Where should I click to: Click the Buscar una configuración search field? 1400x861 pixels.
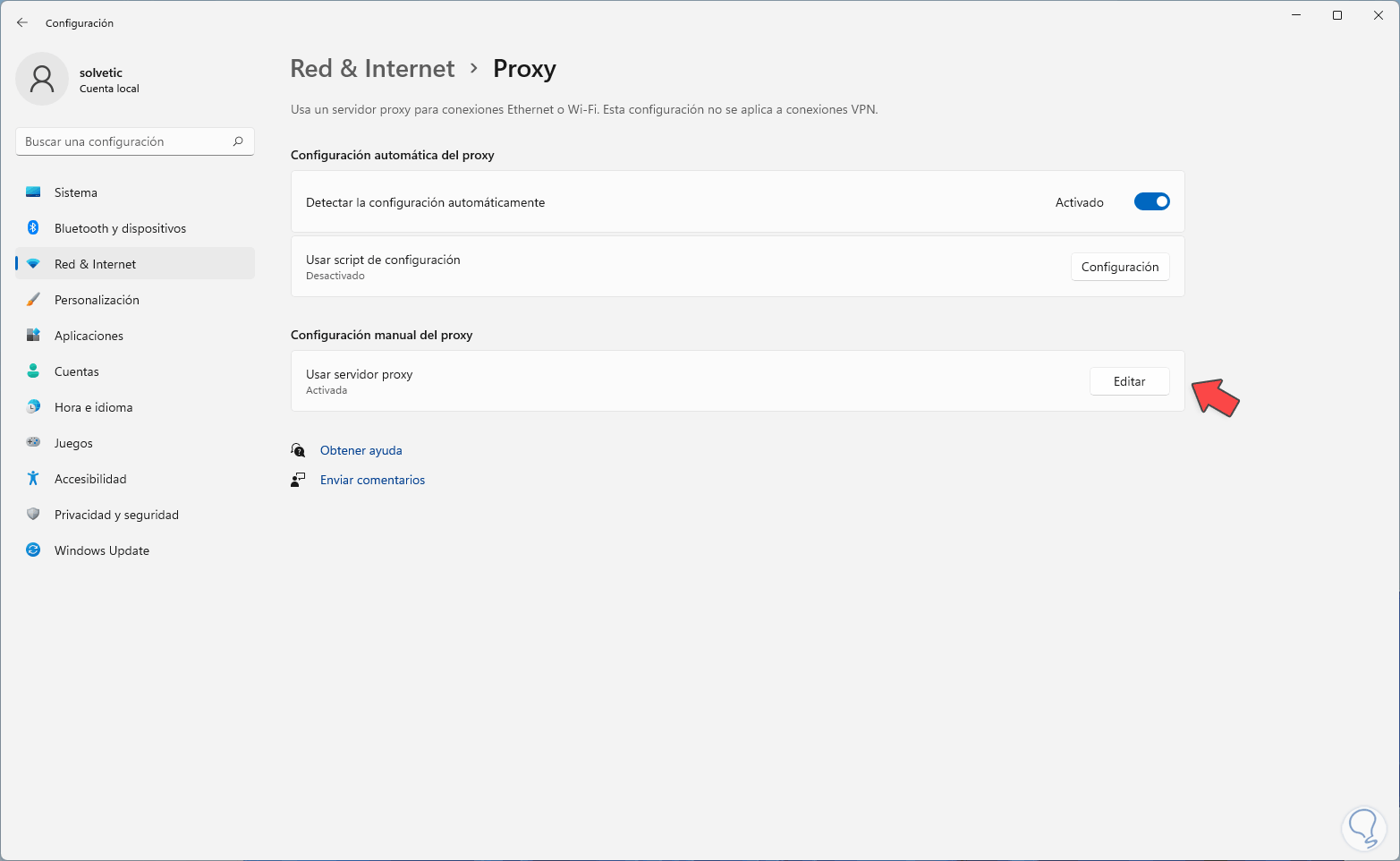pos(125,141)
